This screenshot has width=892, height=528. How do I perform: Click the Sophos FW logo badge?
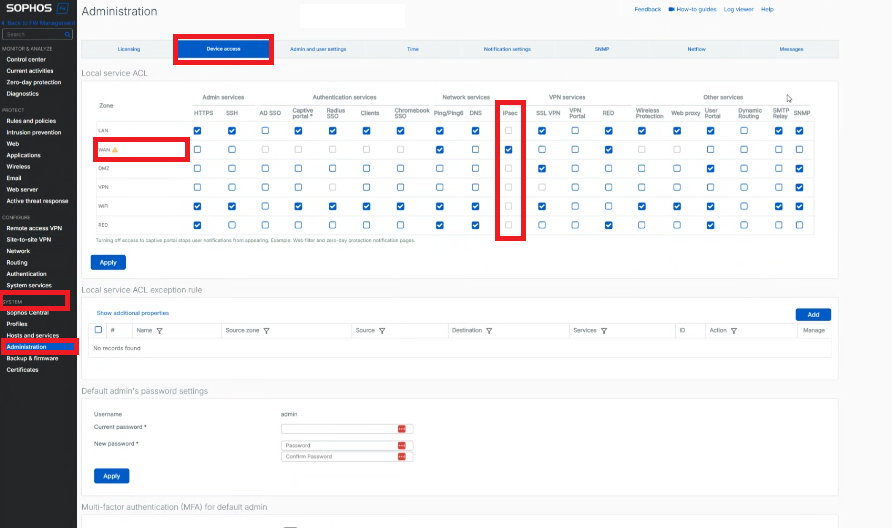click(x=63, y=9)
